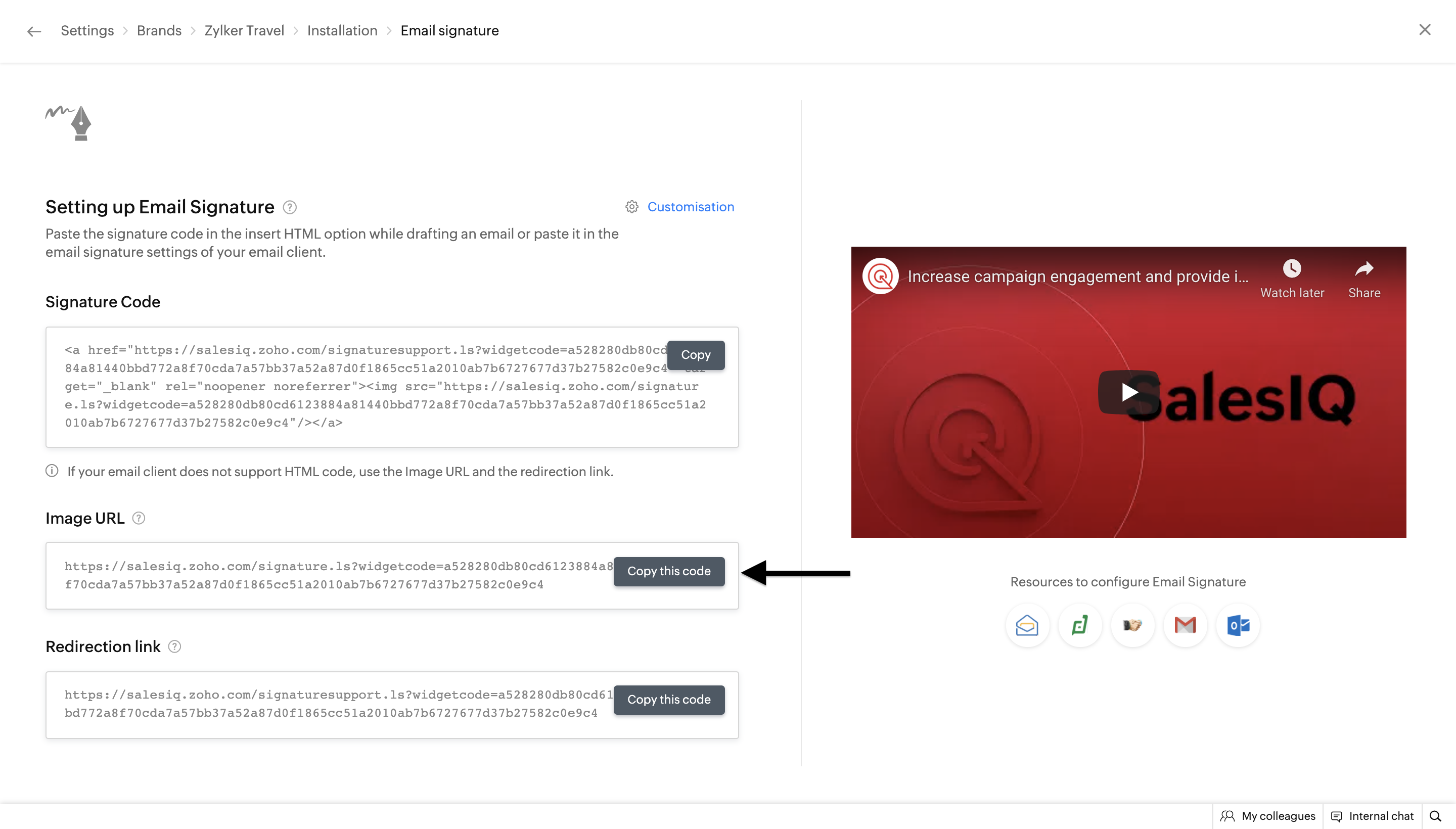Open the Outlook configuration resource

tap(1238, 625)
